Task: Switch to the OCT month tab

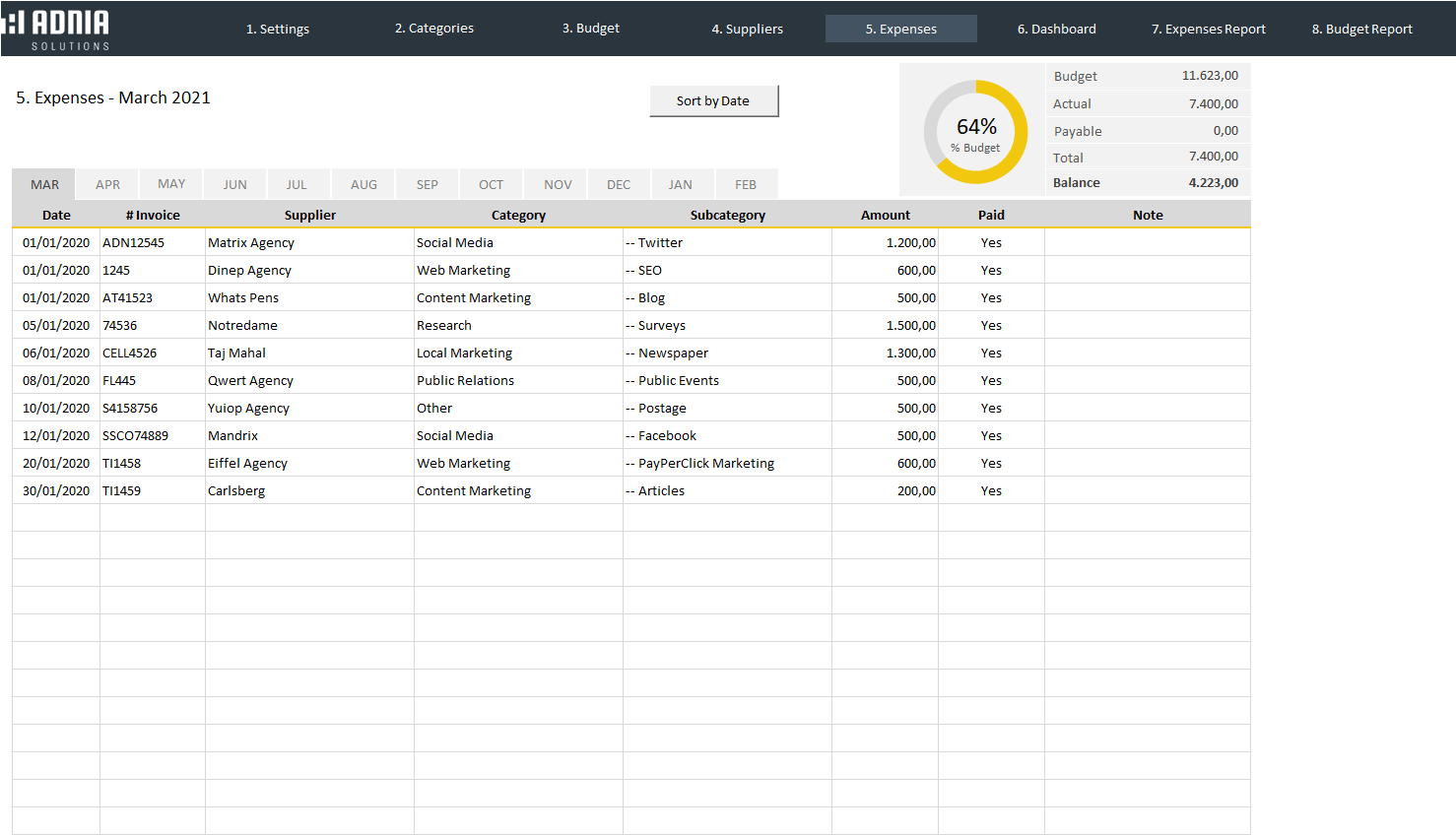Action: 491,184
